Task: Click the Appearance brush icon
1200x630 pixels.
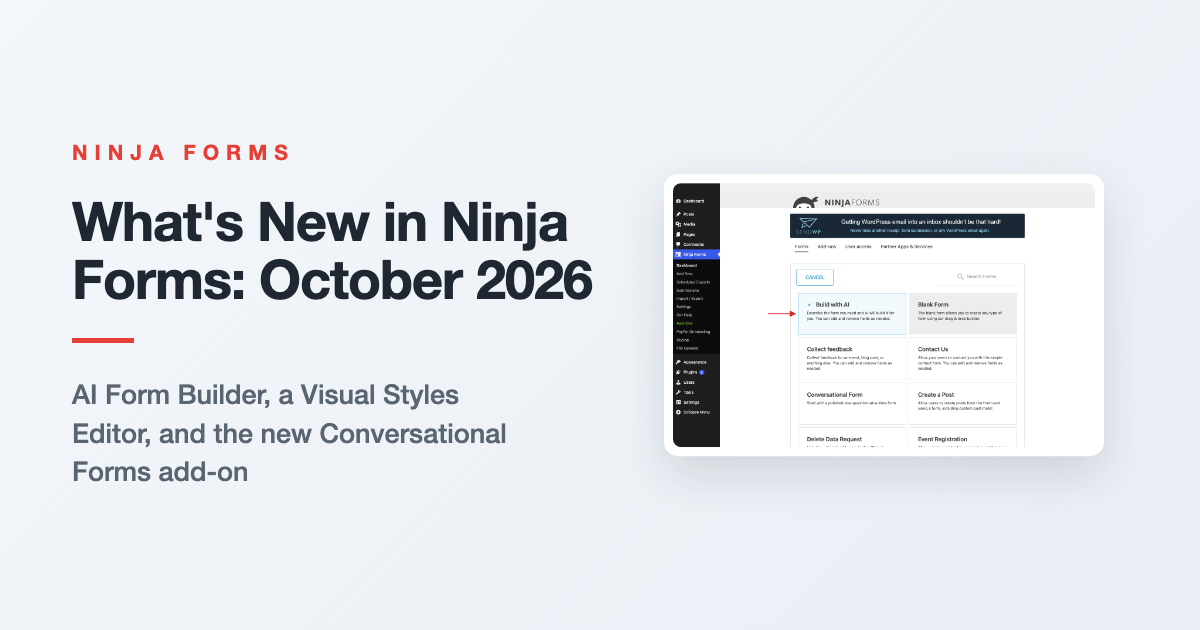Action: pyautogui.click(x=678, y=362)
